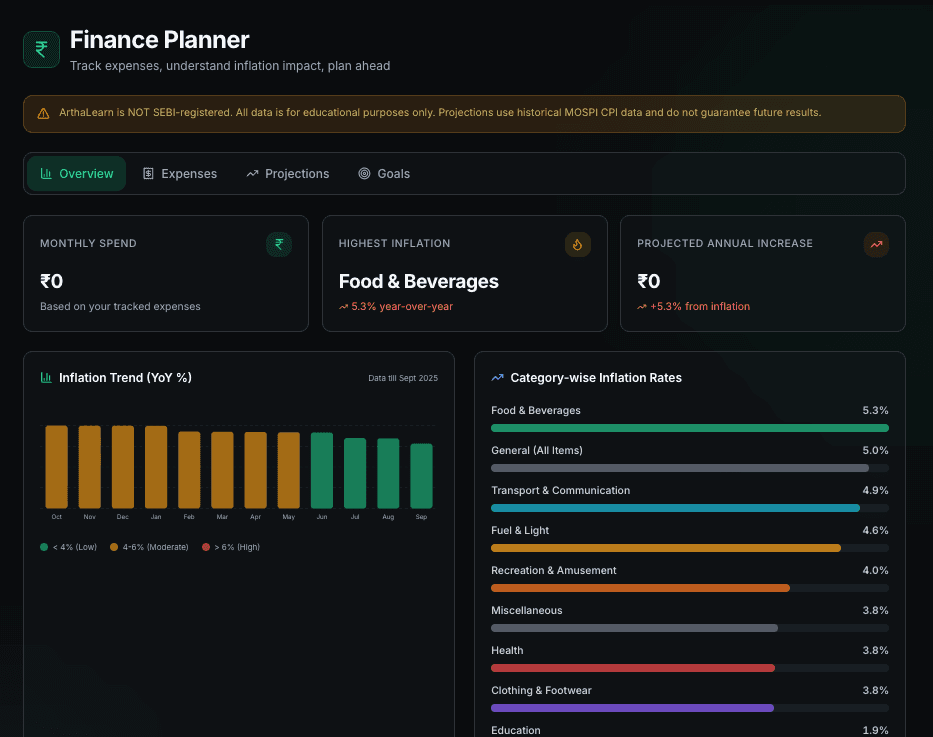
Task: Select the Food & Beverages category label
Action: click(x=535, y=410)
